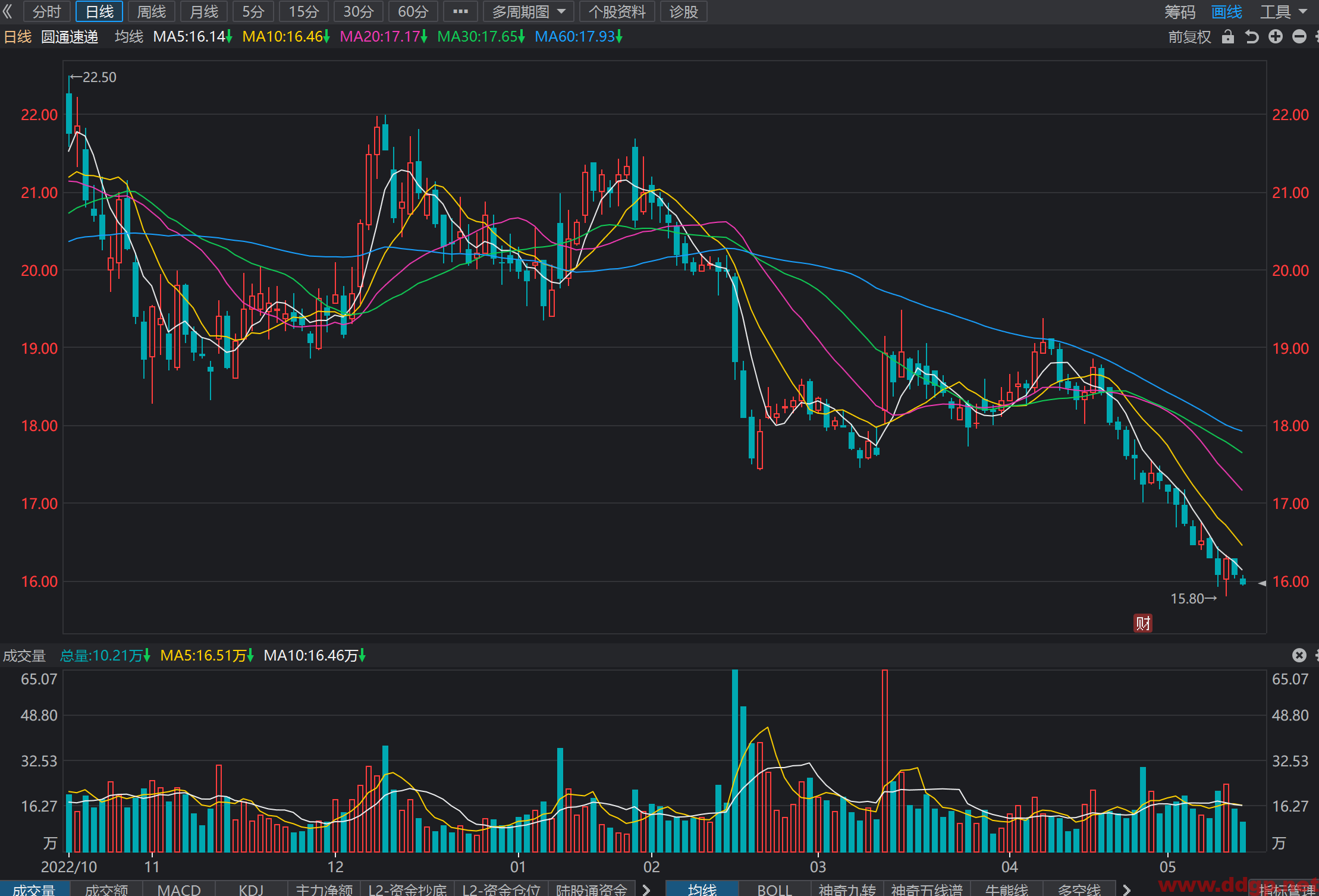The height and width of the screenshot is (896, 1319).
Task: Zoom out with the minus icon
Action: pyautogui.click(x=1299, y=37)
